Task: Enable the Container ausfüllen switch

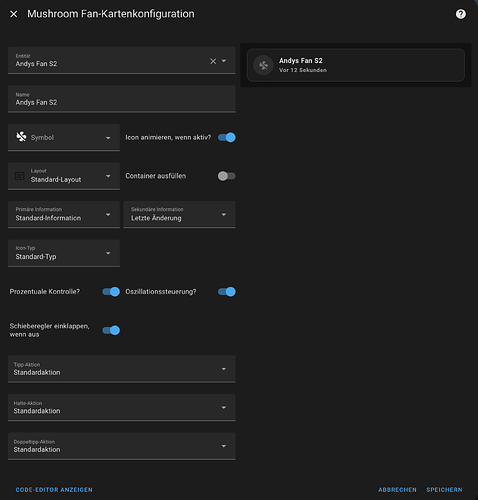Action: click(x=227, y=176)
